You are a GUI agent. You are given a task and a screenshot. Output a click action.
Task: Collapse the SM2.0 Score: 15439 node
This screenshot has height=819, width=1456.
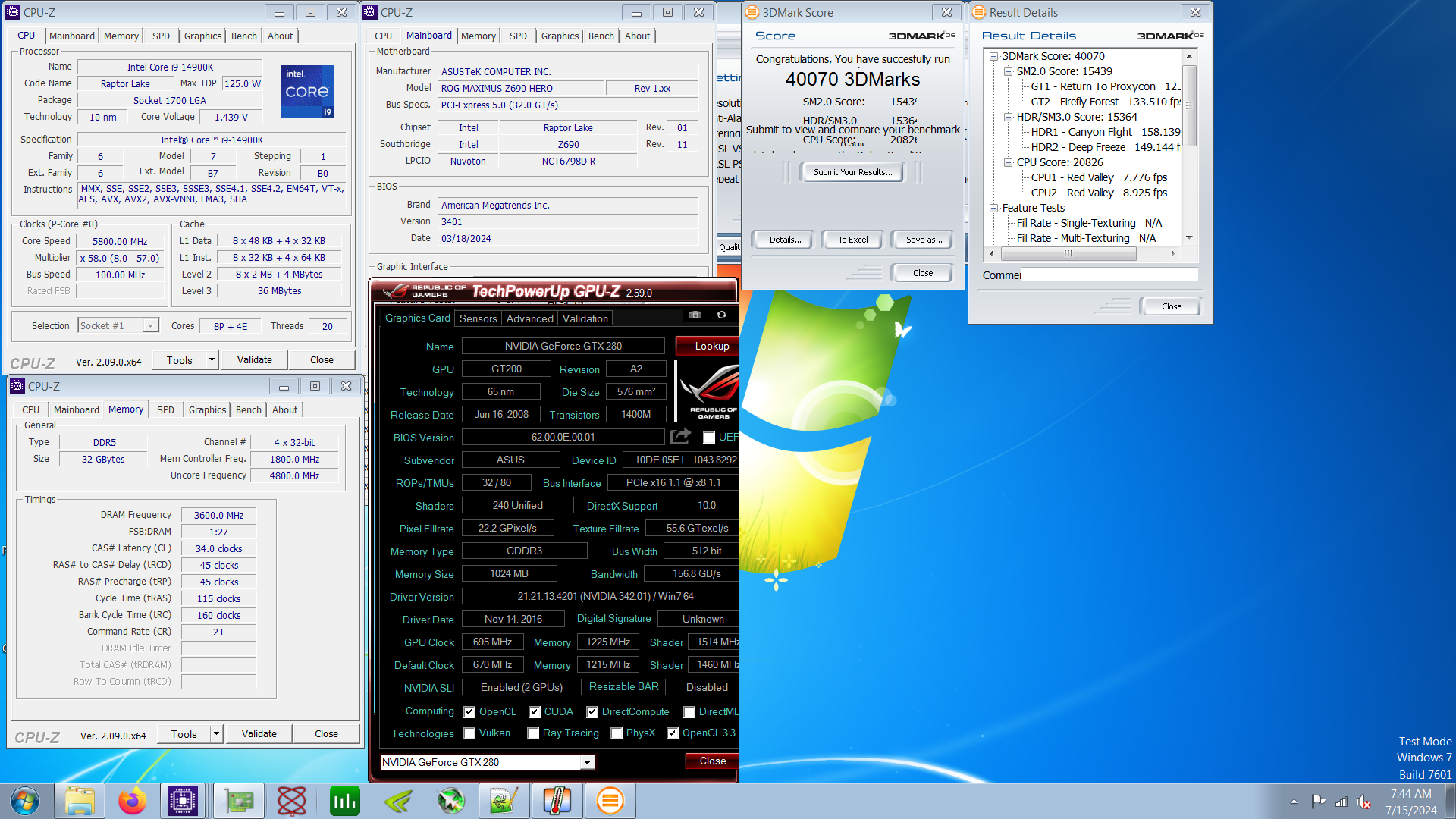coord(1008,71)
